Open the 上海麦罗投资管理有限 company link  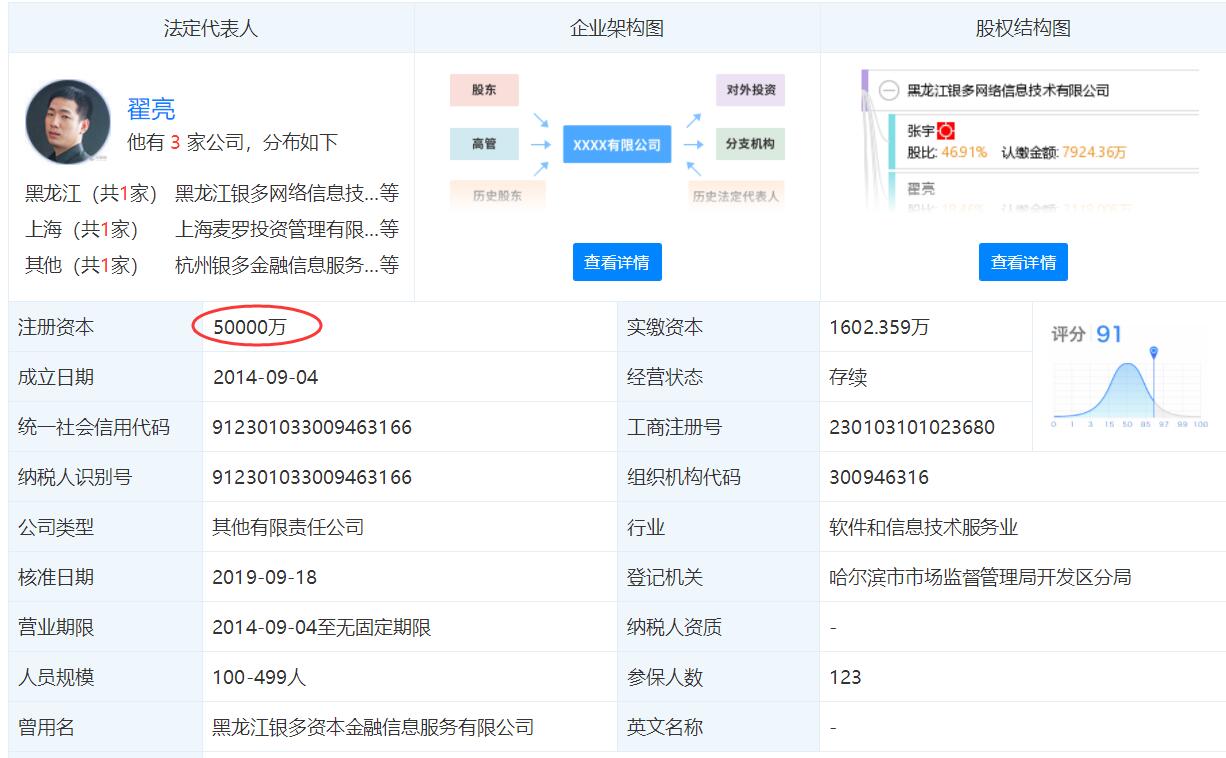tap(277, 229)
